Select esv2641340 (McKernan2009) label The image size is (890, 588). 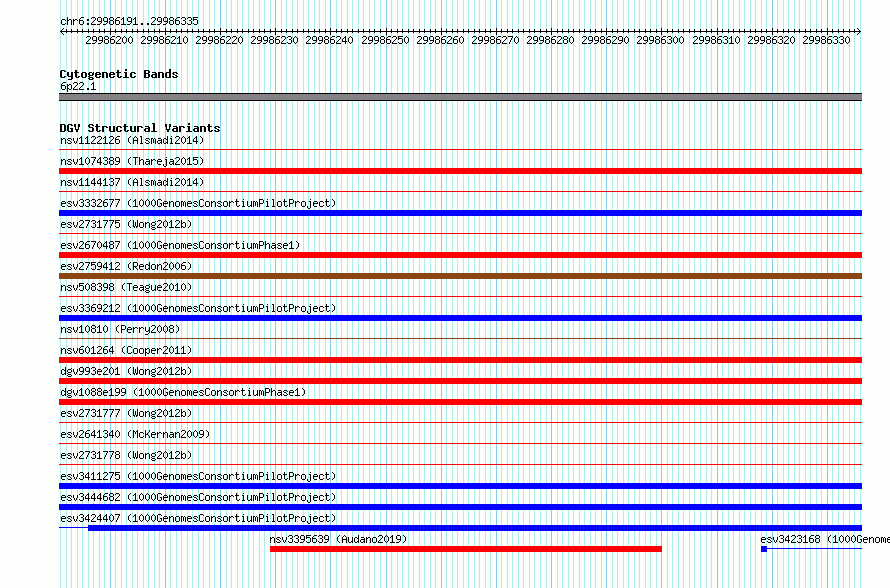pyautogui.click(x=135, y=434)
